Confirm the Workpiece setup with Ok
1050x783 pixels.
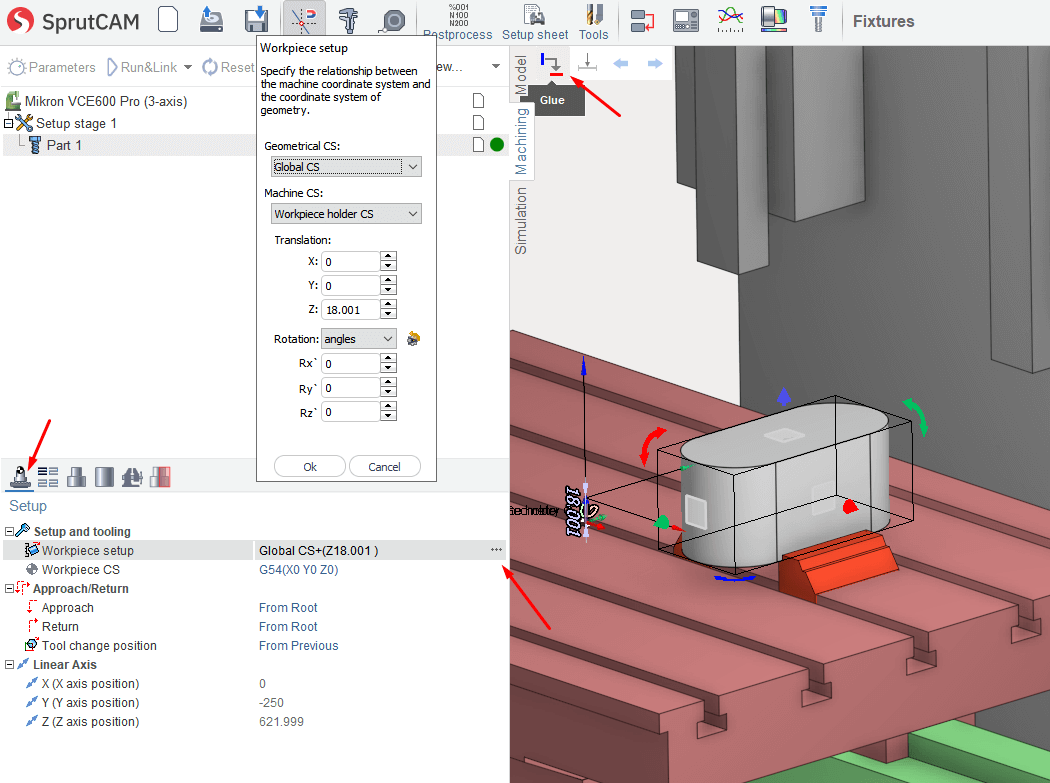(310, 467)
